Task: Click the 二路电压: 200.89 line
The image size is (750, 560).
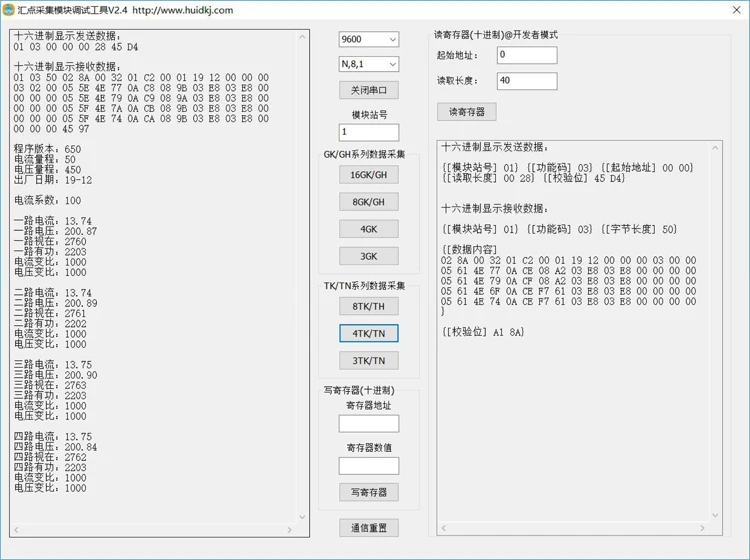Action: (55, 303)
